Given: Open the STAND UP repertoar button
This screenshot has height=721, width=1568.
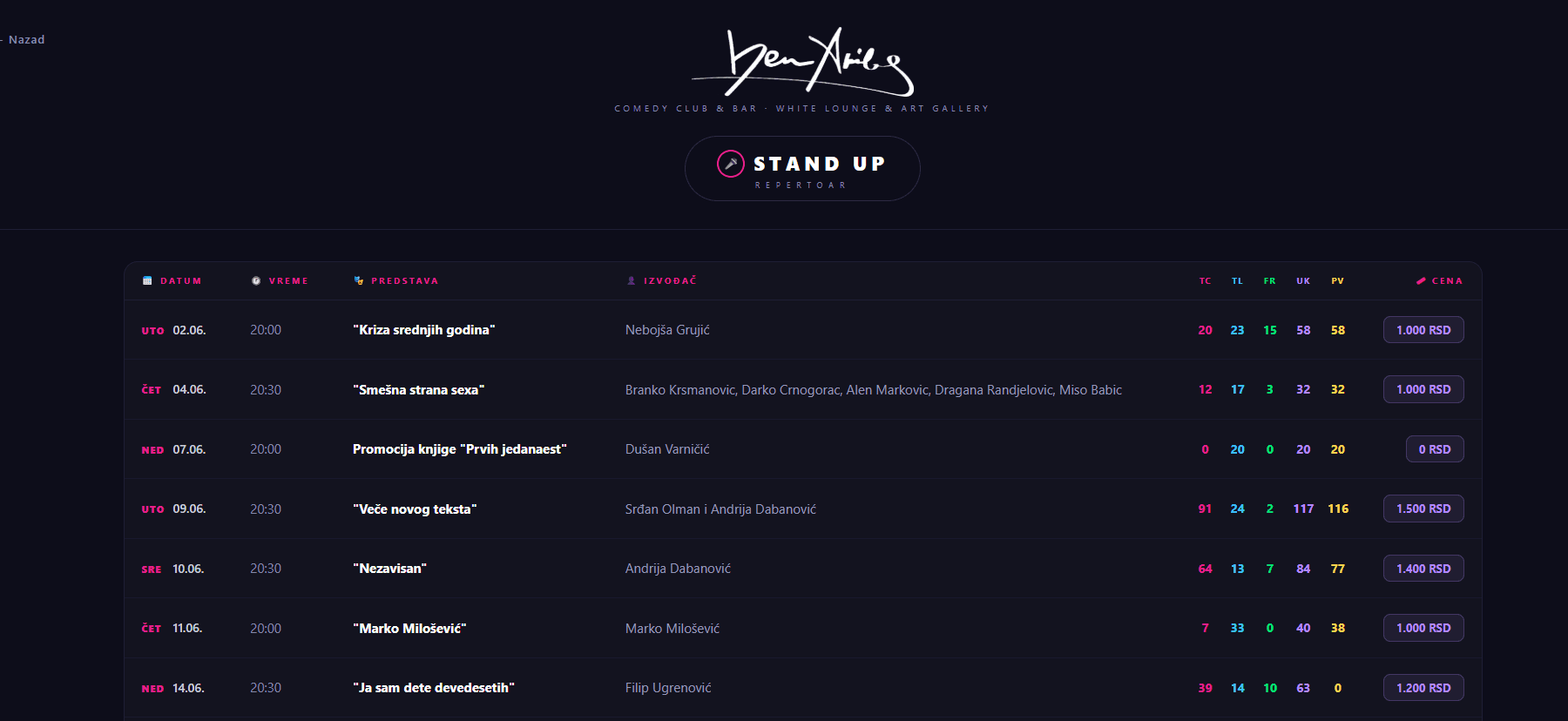Looking at the screenshot, I should [x=802, y=169].
